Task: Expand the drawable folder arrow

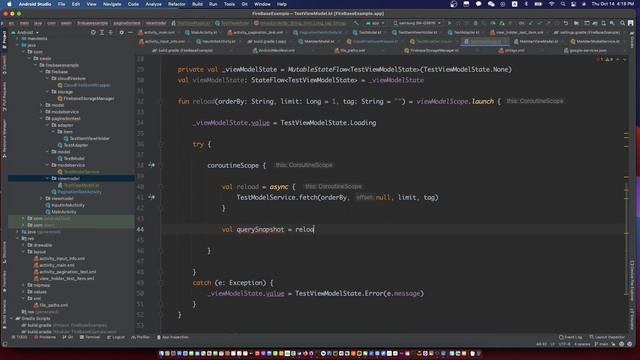Action: pyautogui.click(x=24, y=245)
